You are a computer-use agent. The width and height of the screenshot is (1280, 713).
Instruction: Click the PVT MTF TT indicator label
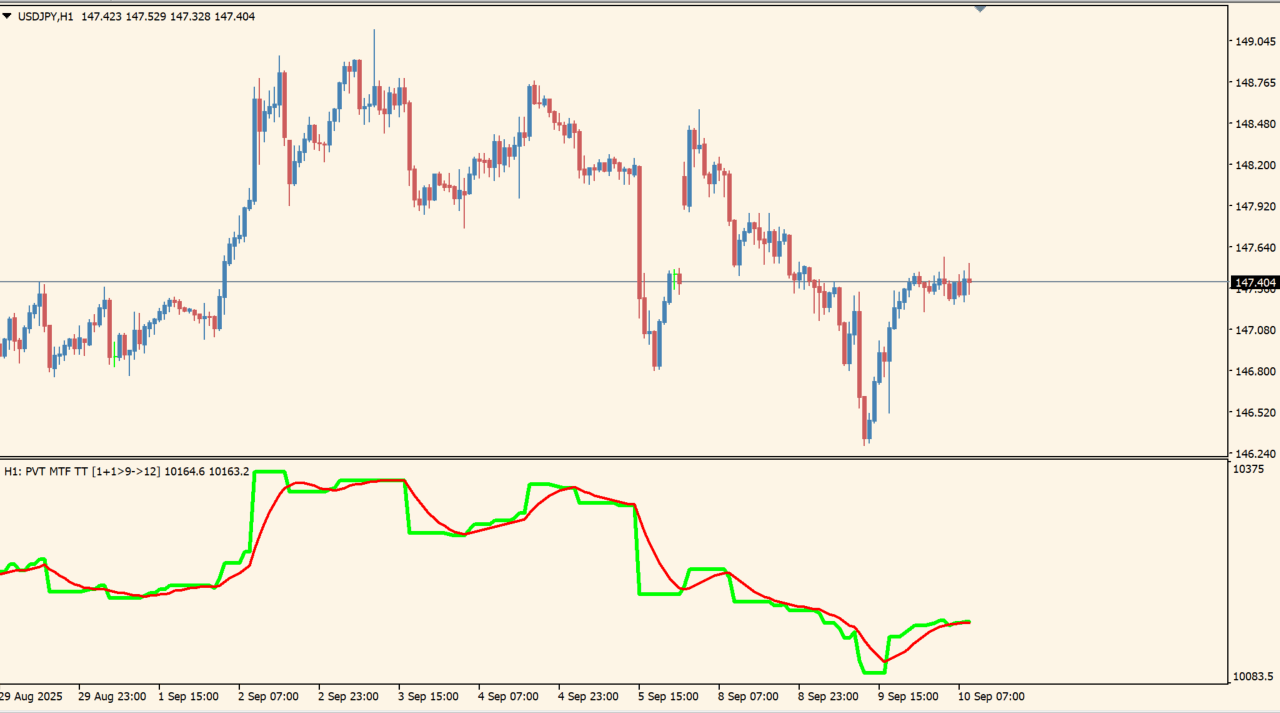pyautogui.click(x=127, y=471)
